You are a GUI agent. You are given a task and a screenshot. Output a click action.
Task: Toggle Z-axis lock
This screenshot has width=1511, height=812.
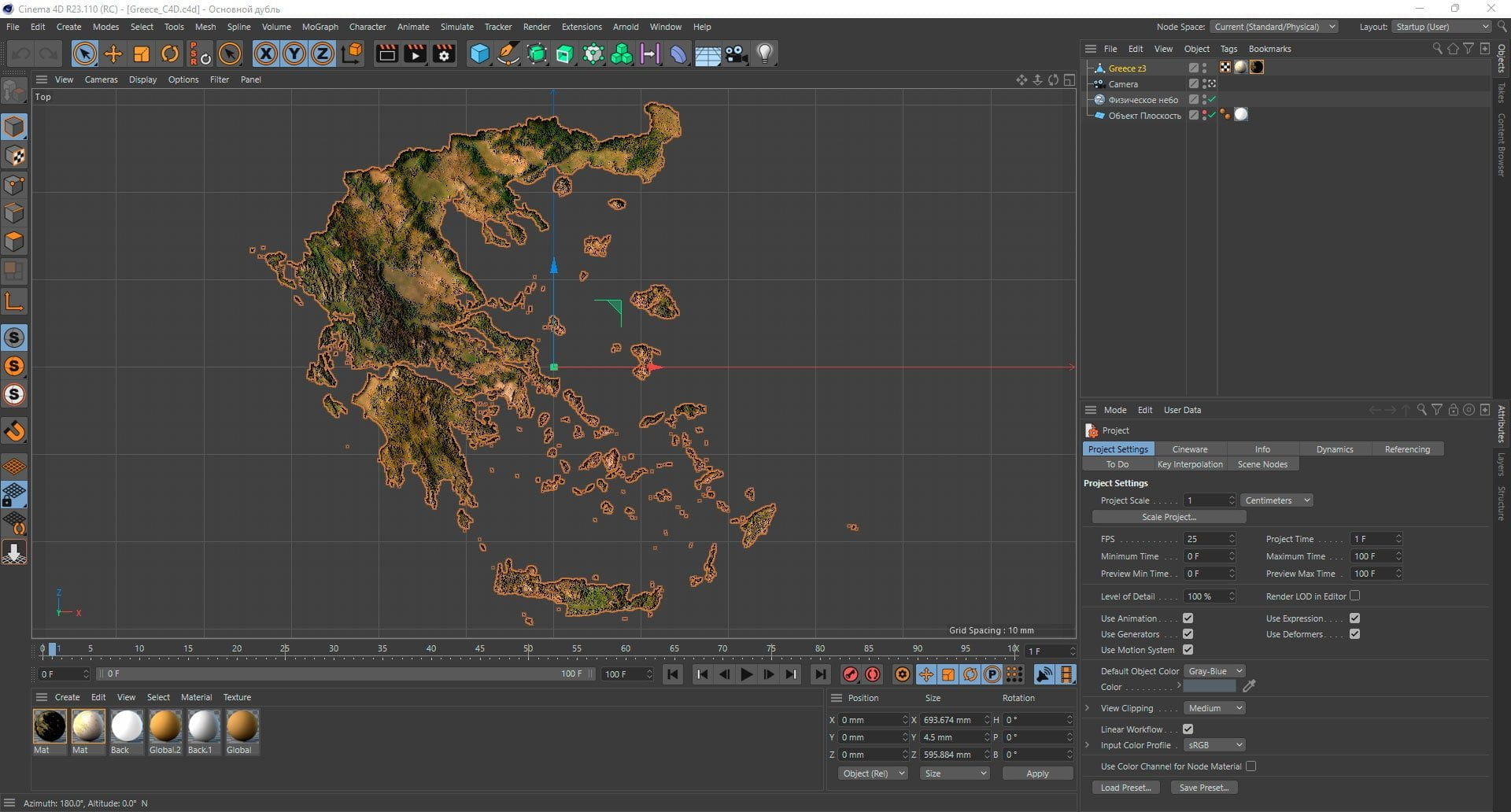(x=323, y=54)
